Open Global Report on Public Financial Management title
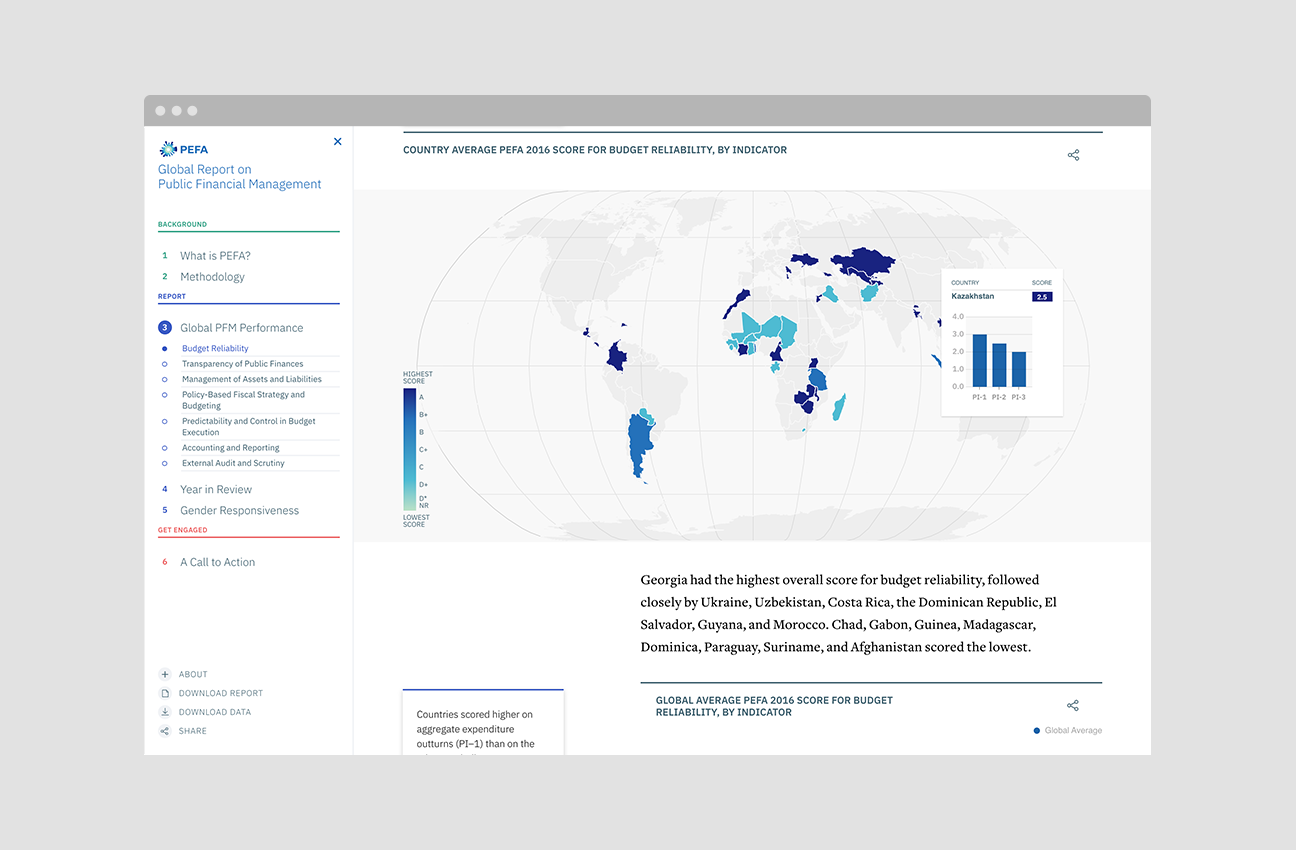The image size is (1296, 850). pos(240,177)
